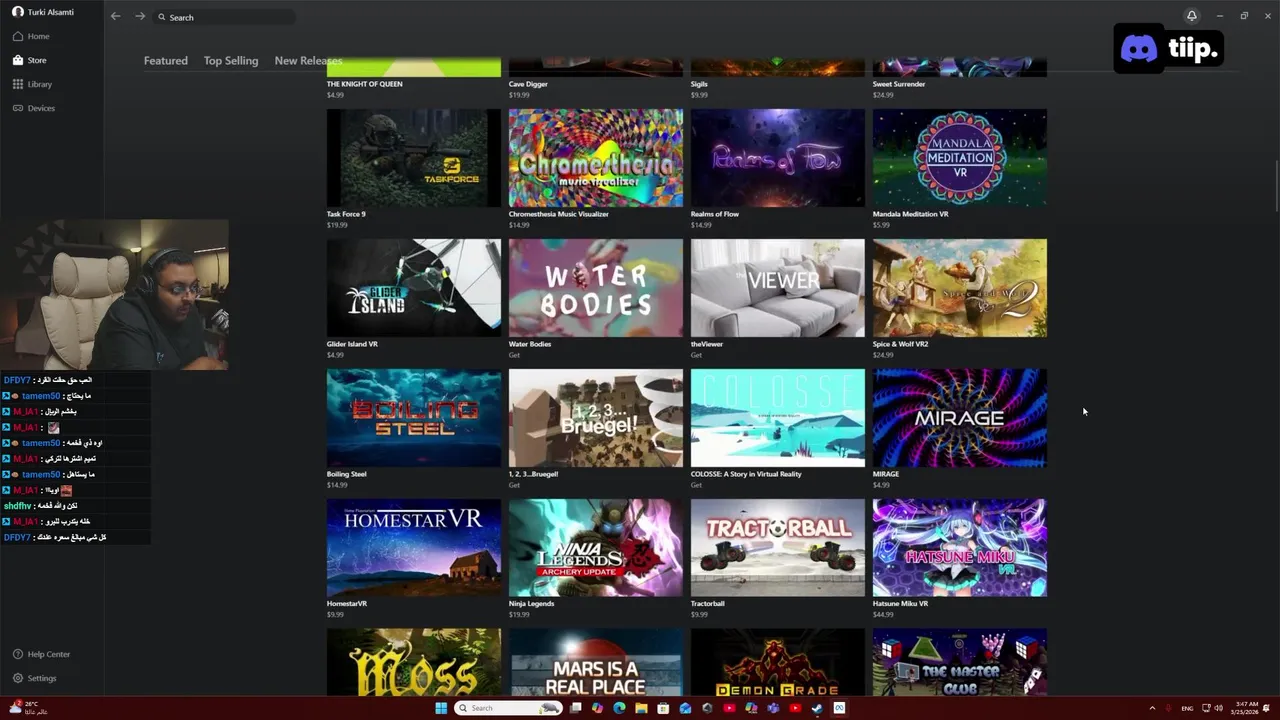Open the Demon Grade tile
The height and width of the screenshot is (720, 1280).
(778, 662)
